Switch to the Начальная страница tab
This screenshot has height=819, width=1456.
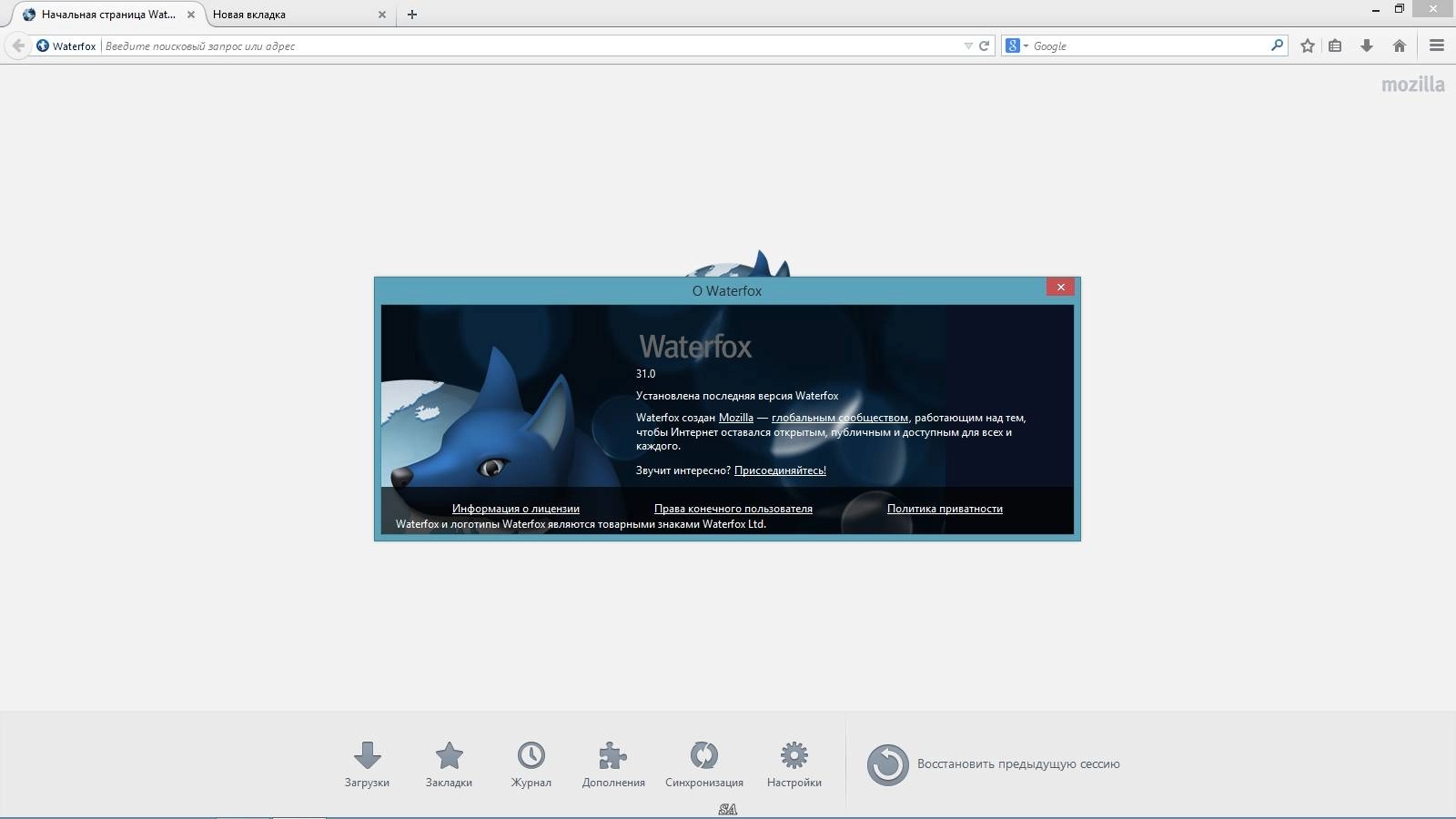pyautogui.click(x=109, y=15)
